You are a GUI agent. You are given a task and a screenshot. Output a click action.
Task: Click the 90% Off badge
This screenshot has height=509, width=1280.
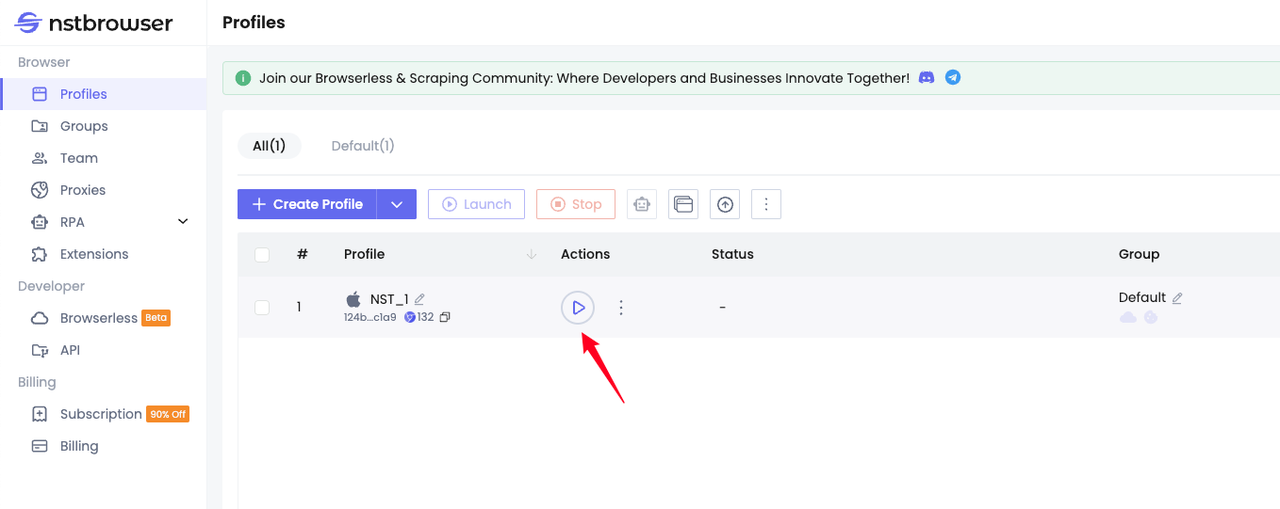[167, 414]
